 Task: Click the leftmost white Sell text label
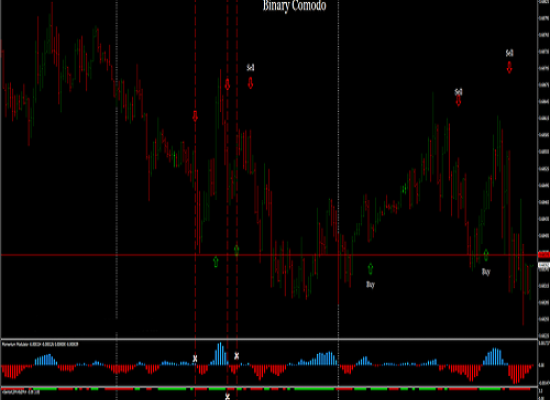(250, 67)
